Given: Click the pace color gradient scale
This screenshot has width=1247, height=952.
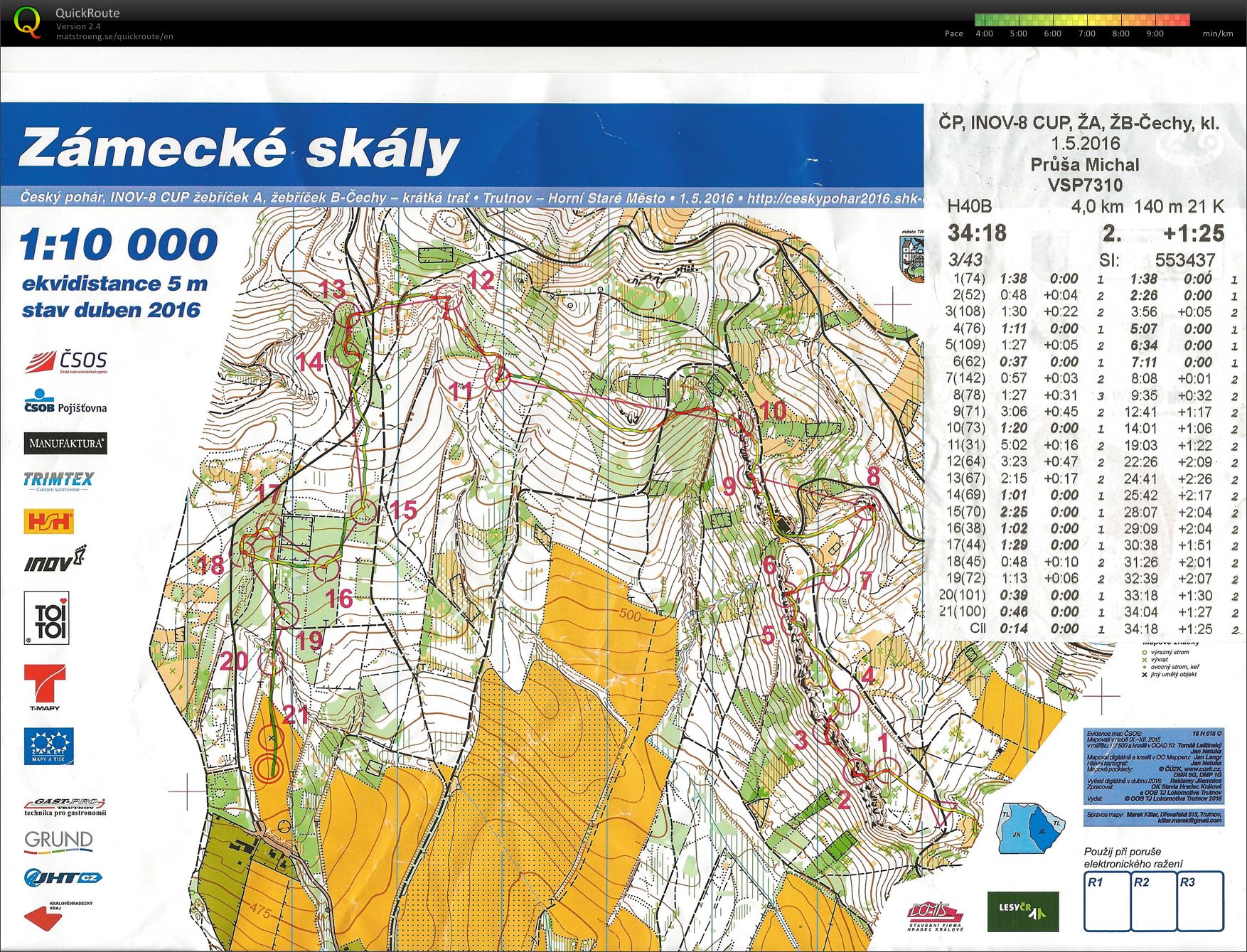Looking at the screenshot, I should [x=1082, y=20].
